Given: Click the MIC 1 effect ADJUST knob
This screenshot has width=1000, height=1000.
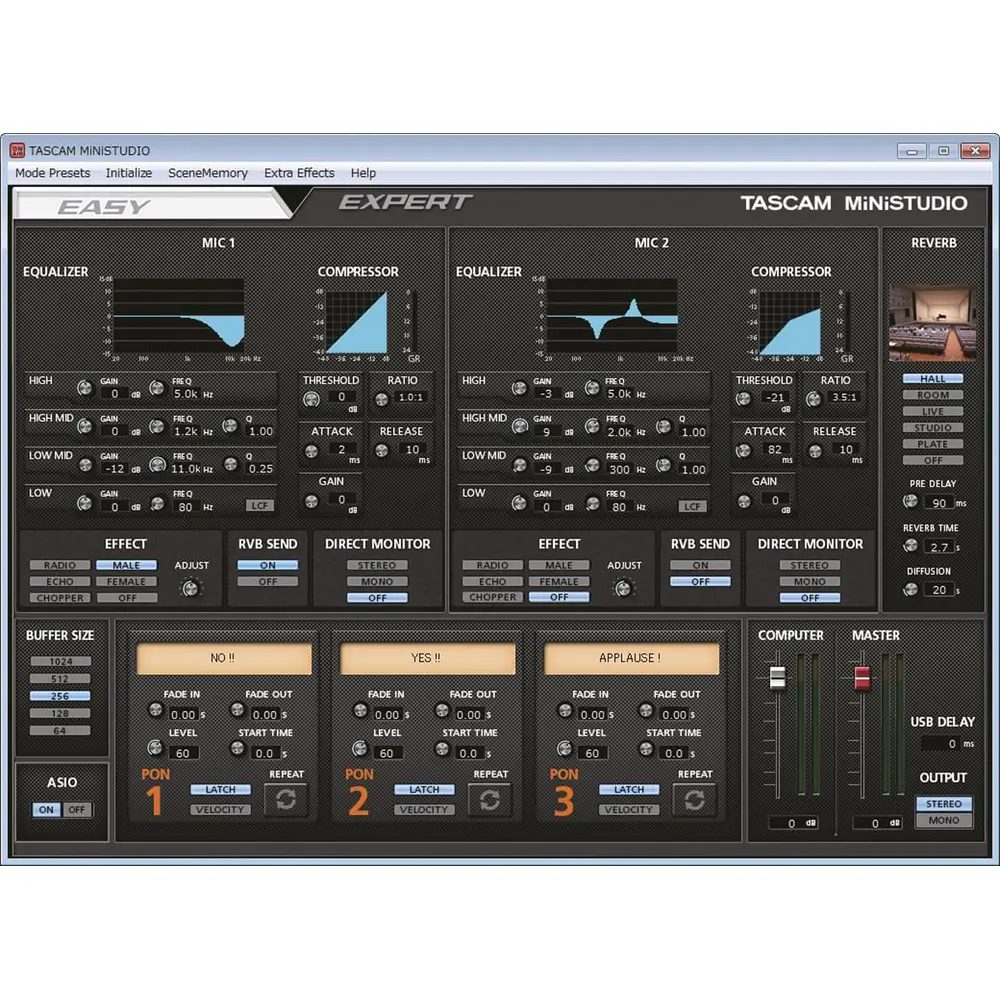Looking at the screenshot, I should click(190, 589).
